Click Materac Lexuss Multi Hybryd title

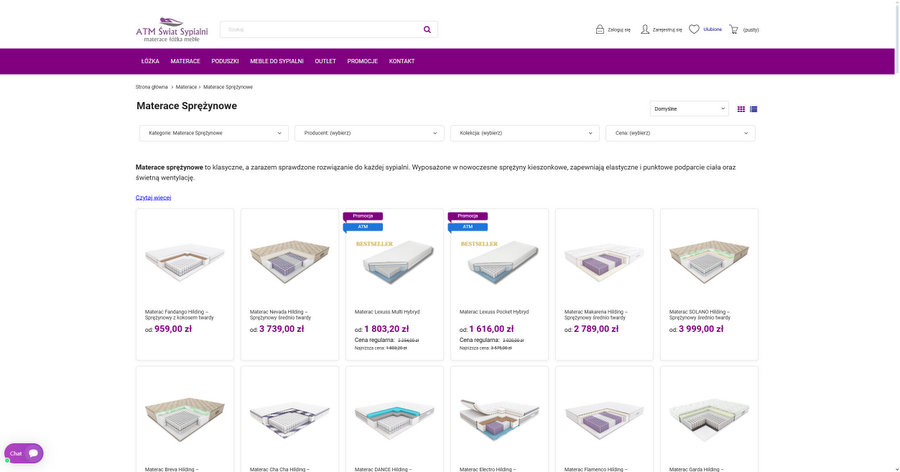(387, 312)
